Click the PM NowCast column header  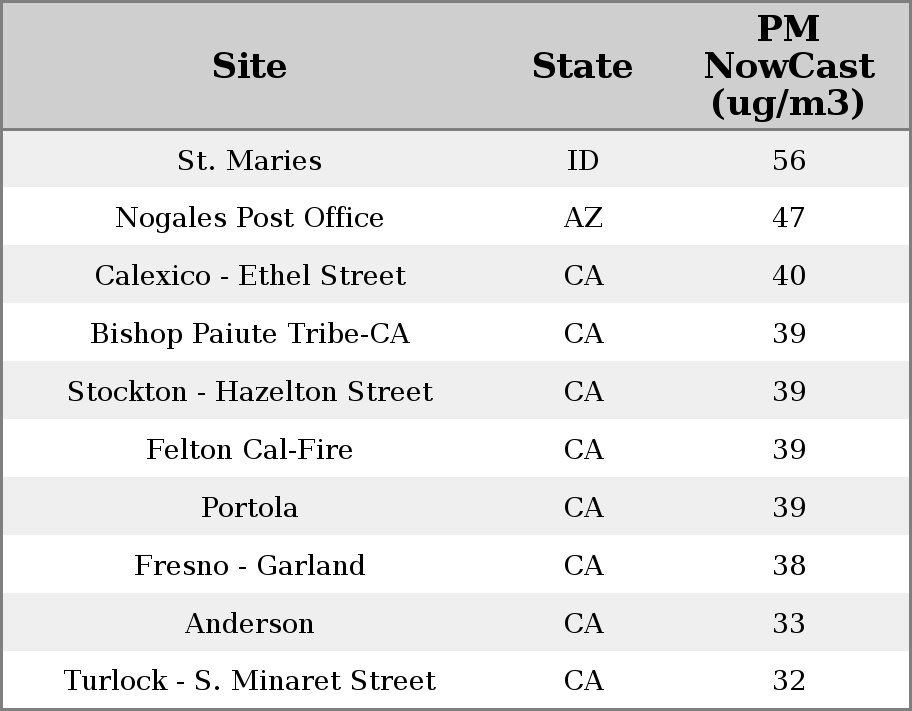tap(788, 66)
